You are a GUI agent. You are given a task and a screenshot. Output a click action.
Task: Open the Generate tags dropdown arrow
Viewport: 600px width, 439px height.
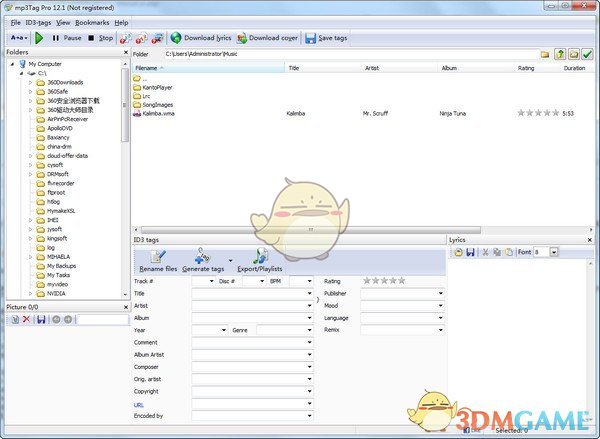[x=230, y=261]
